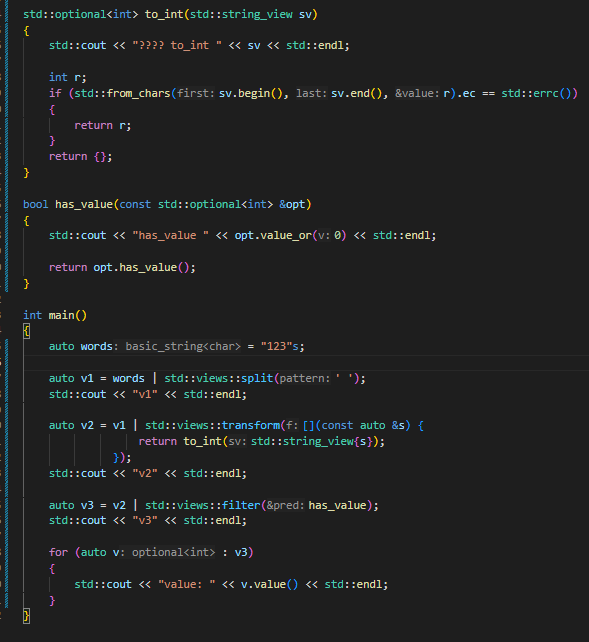This screenshot has width=589, height=642.
Task: Click the highlighted opening brace of main
Action: click(26, 331)
